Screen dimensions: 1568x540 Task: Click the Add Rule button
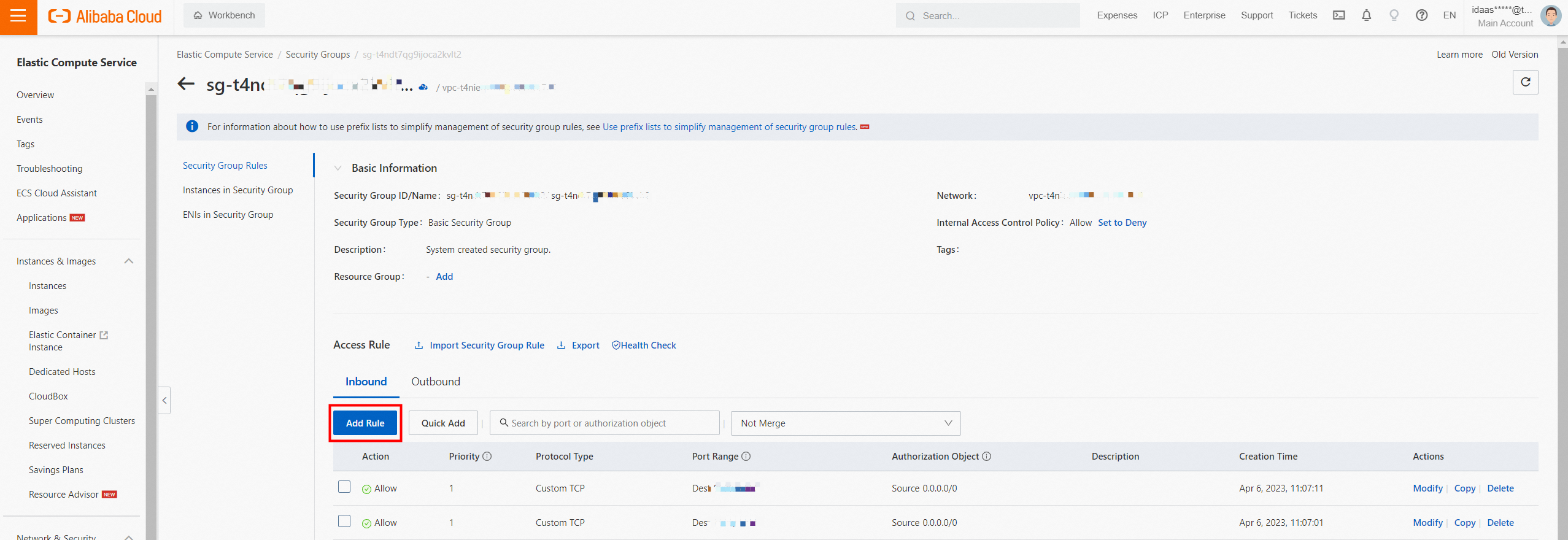pos(365,423)
